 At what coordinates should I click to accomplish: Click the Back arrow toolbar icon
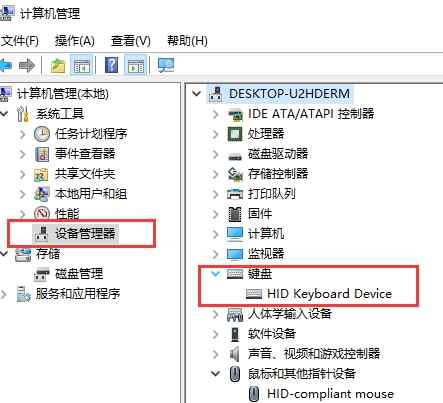click(6, 65)
